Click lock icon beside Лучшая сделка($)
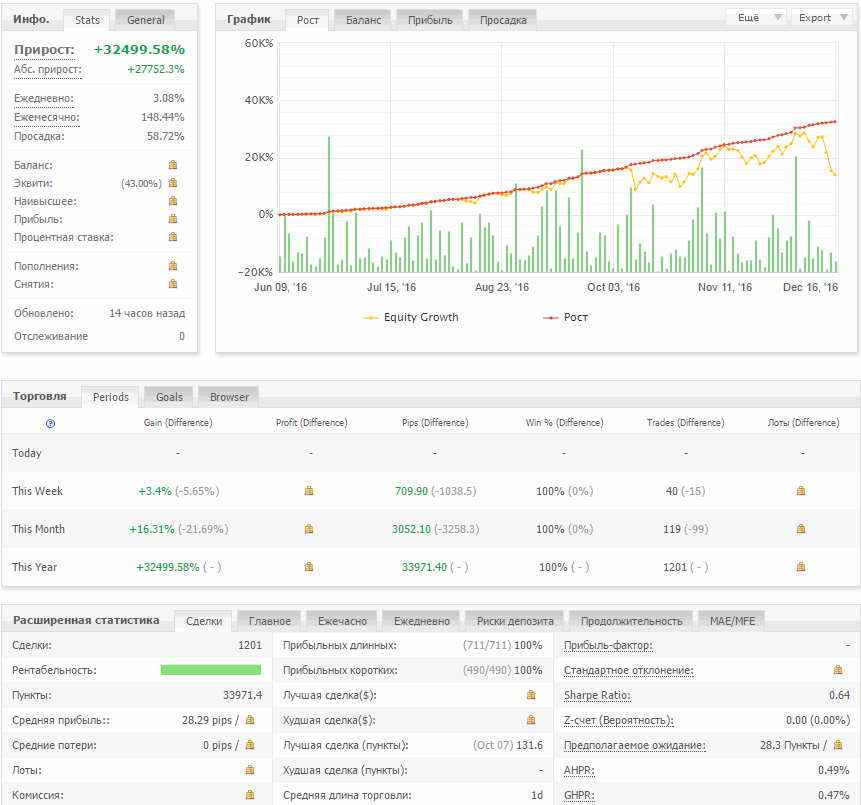Viewport: 861px width, 805px height. (x=531, y=694)
